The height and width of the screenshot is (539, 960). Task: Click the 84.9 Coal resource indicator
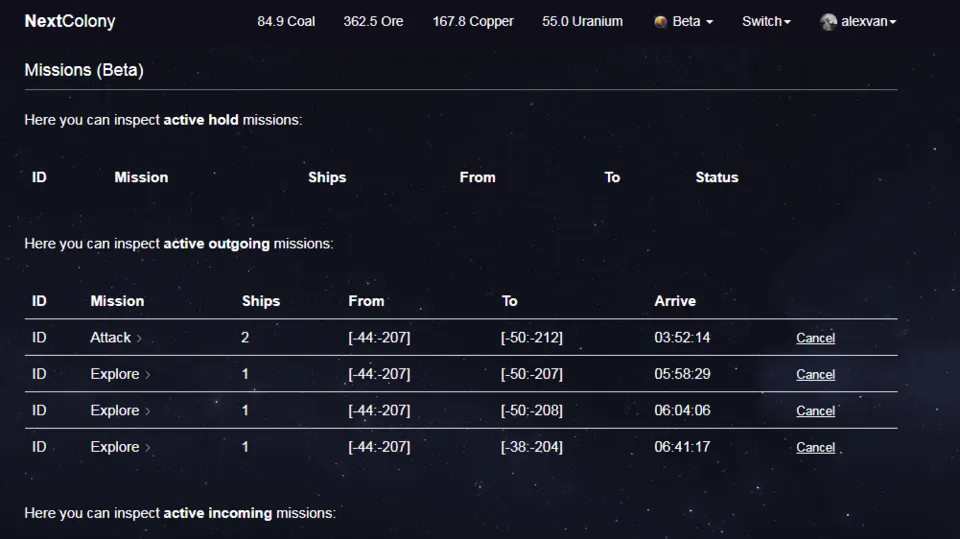tap(286, 21)
